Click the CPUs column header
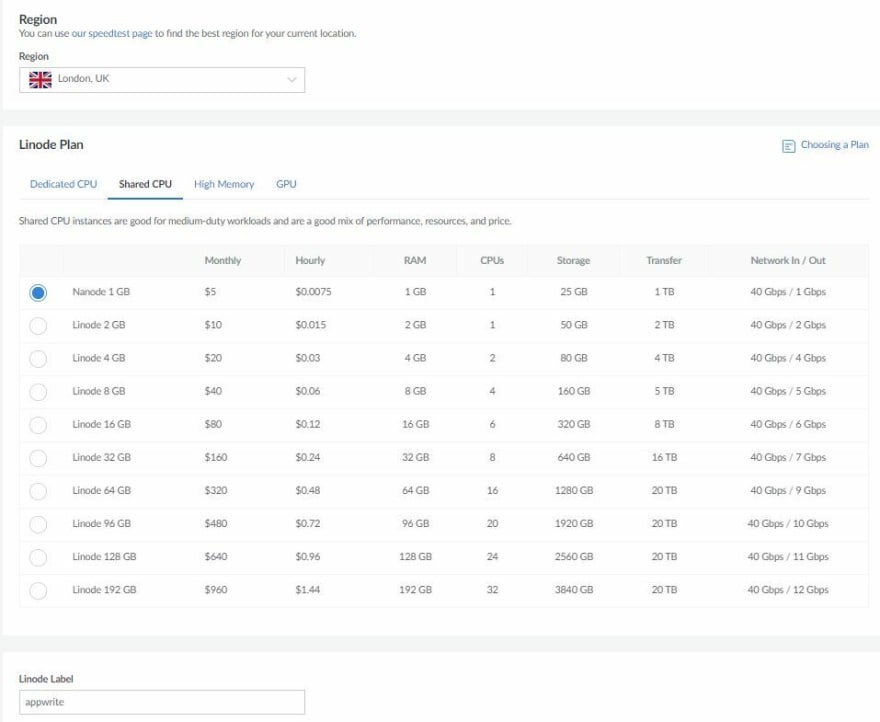 492,261
